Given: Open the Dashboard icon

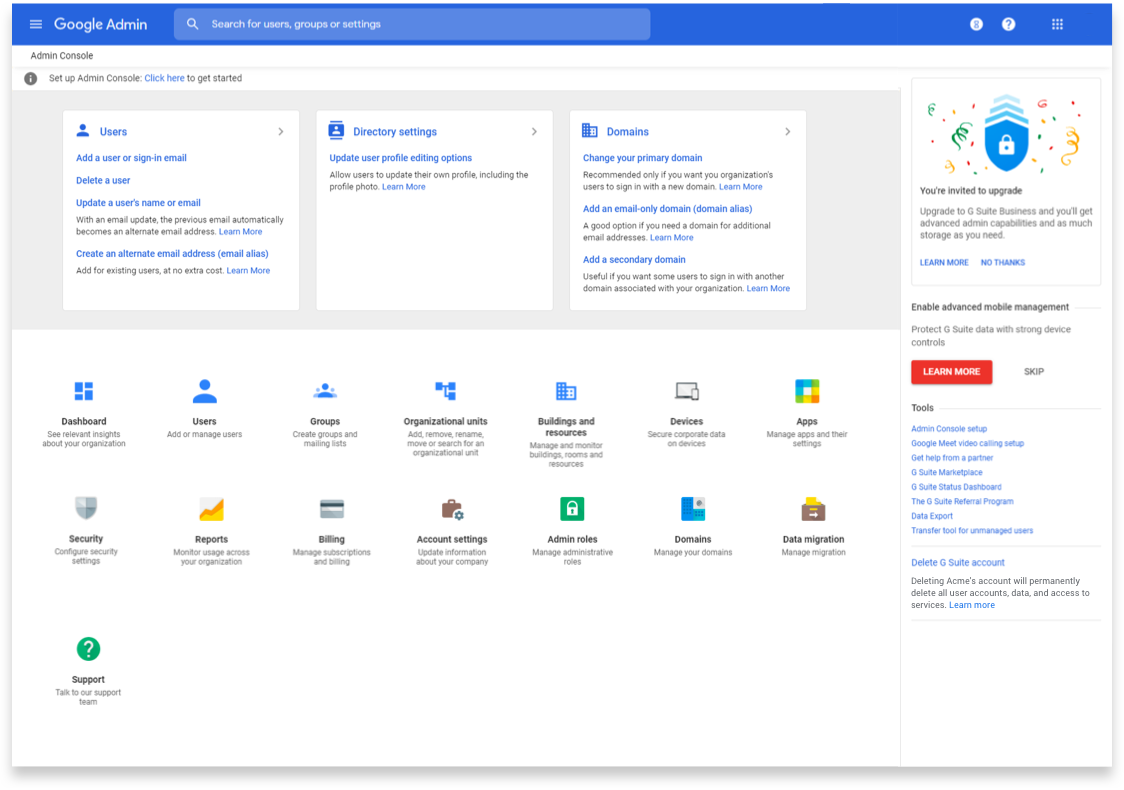Looking at the screenshot, I should point(84,391).
